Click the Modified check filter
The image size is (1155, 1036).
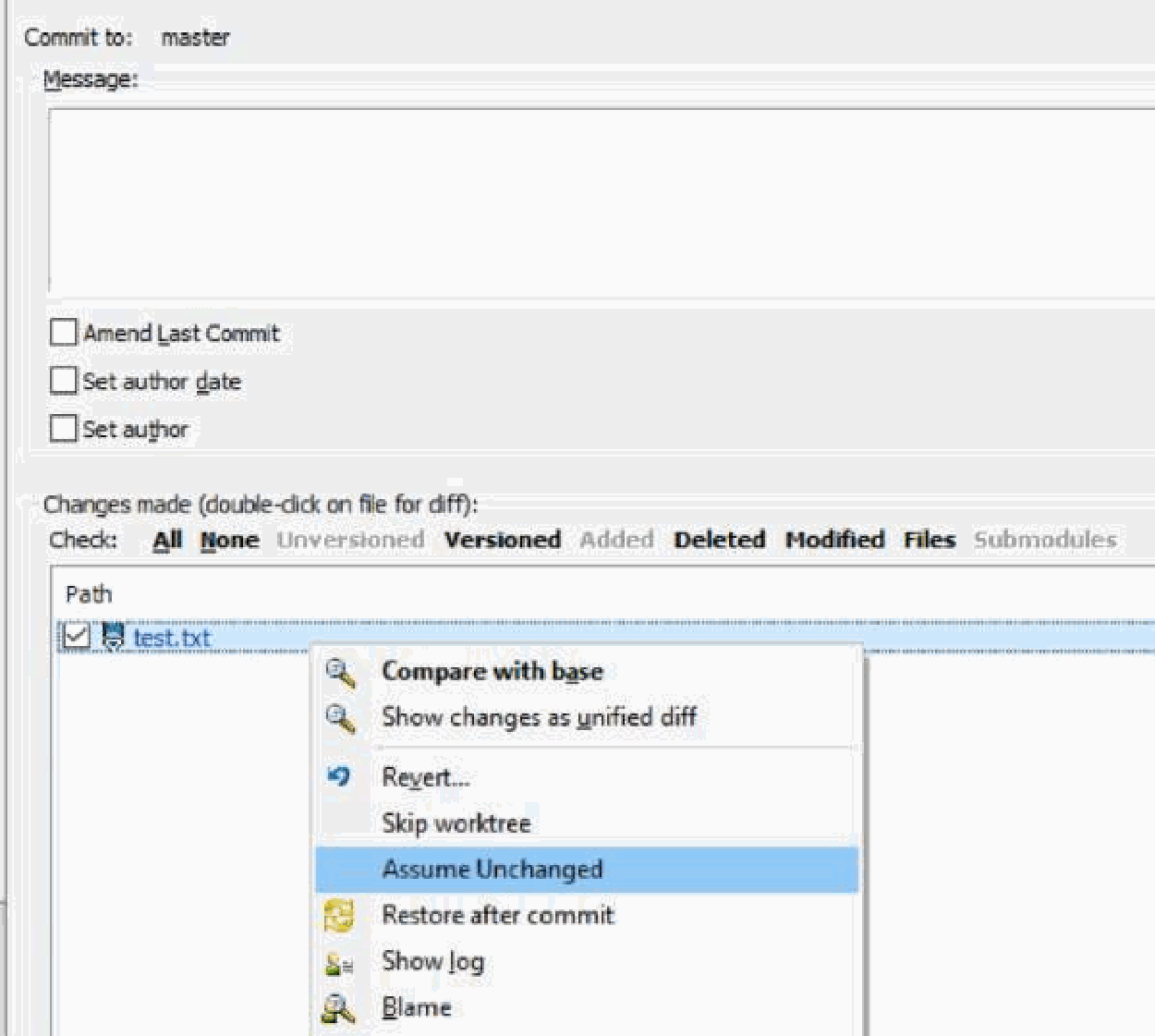click(x=834, y=540)
